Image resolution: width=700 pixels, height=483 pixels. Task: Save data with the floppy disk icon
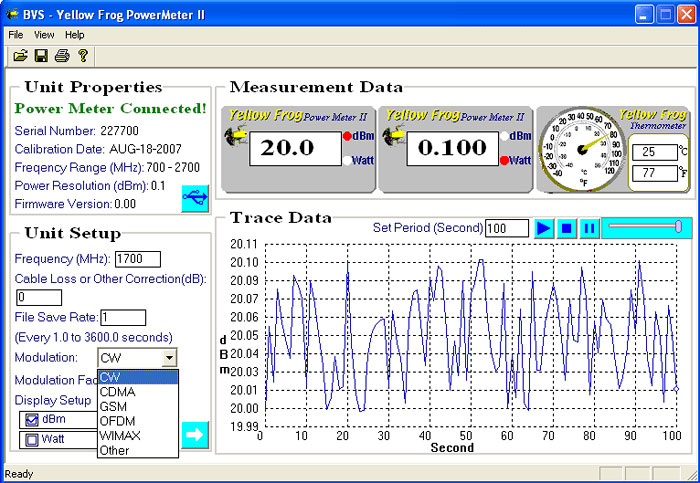[x=41, y=56]
